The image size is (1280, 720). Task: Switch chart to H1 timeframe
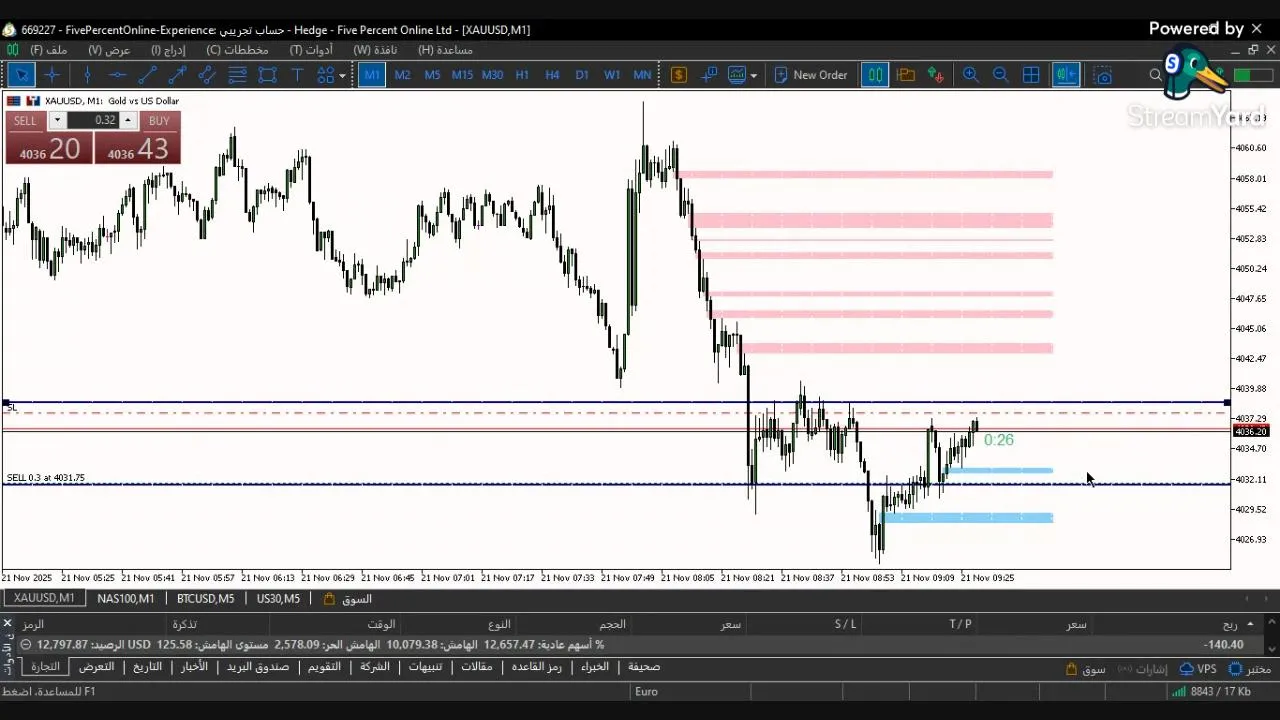[522, 75]
